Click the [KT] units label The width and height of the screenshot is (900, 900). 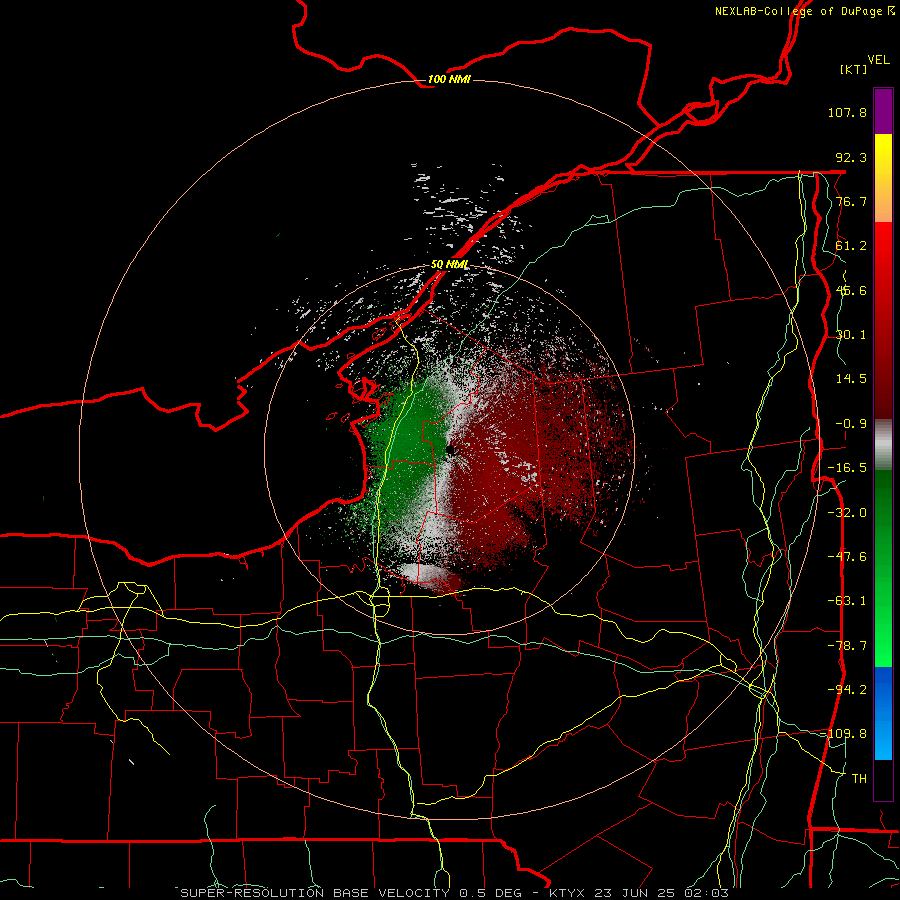pos(853,69)
